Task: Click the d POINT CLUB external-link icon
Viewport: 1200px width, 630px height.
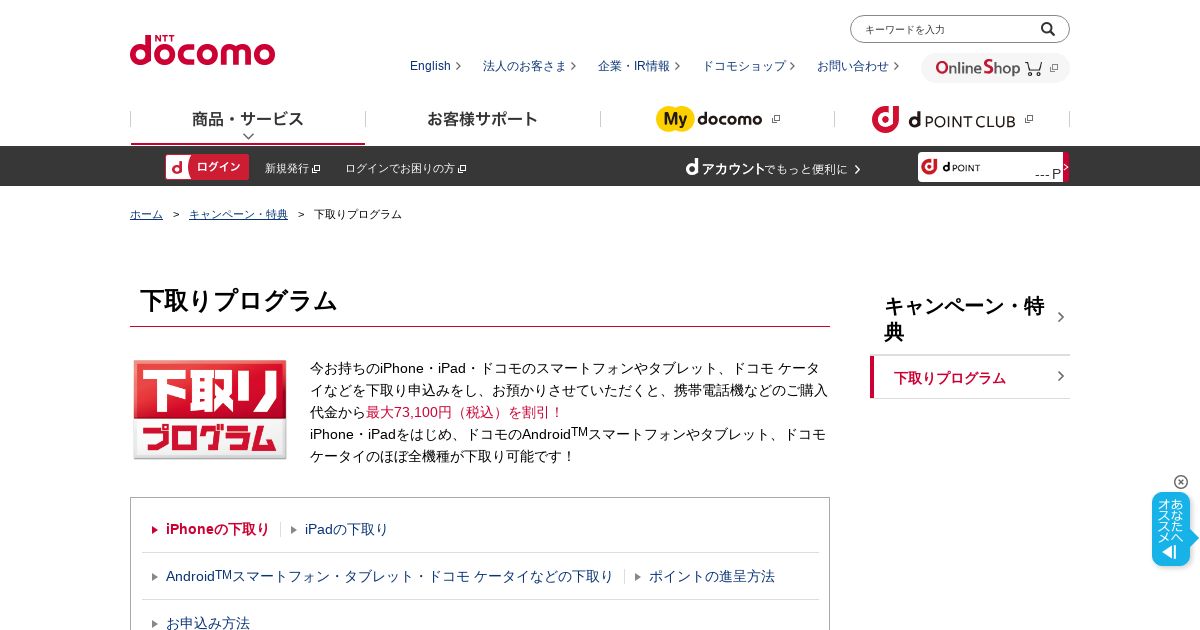Action: (x=1029, y=119)
